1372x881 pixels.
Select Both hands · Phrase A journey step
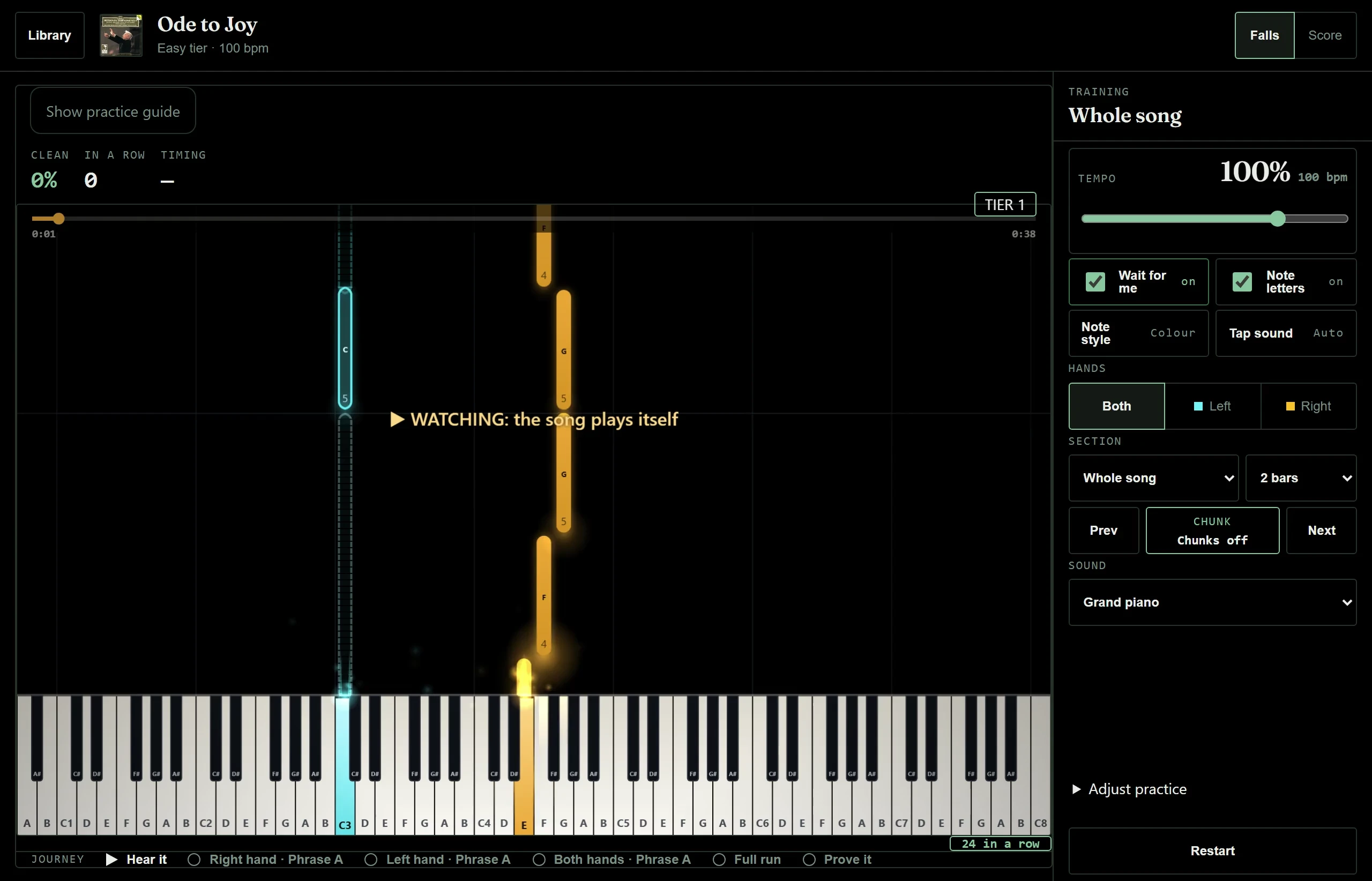pos(612,859)
